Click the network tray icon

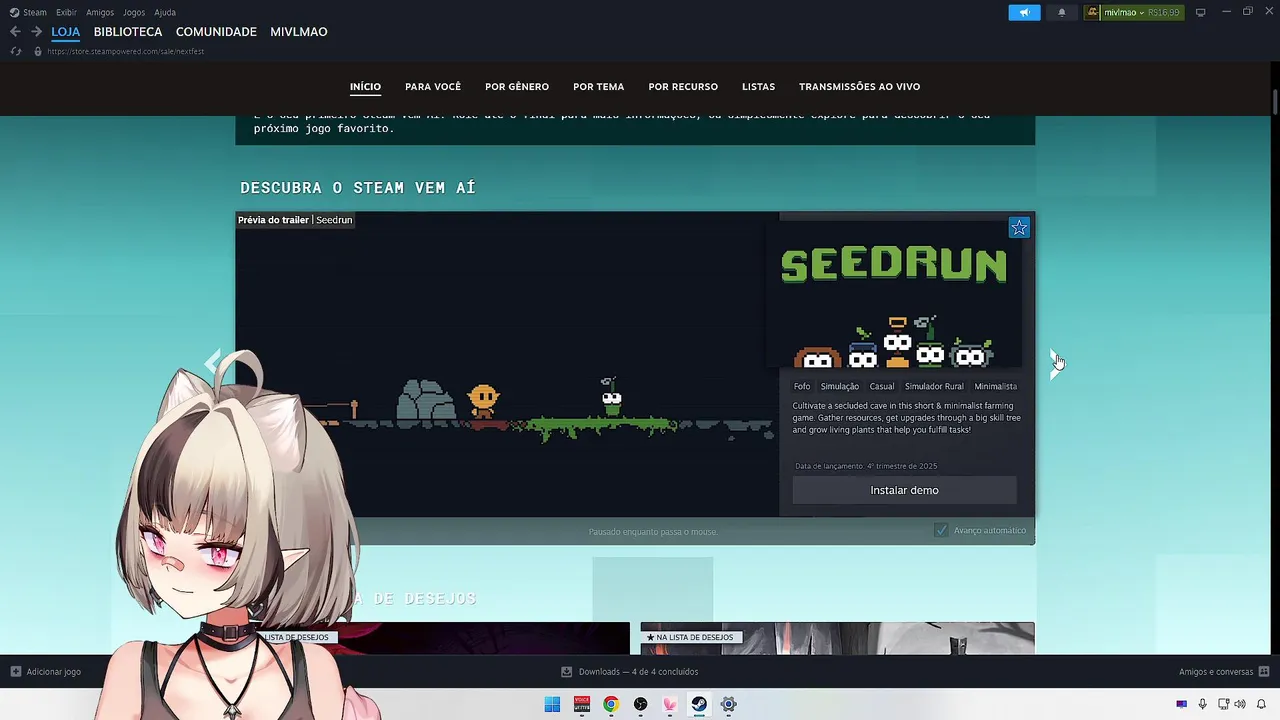click(x=1222, y=704)
